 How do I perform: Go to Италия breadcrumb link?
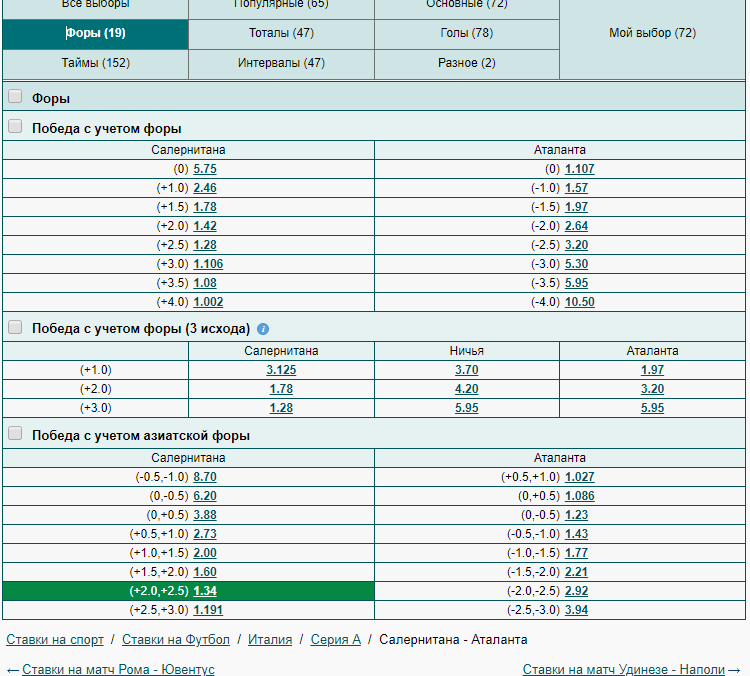point(270,640)
